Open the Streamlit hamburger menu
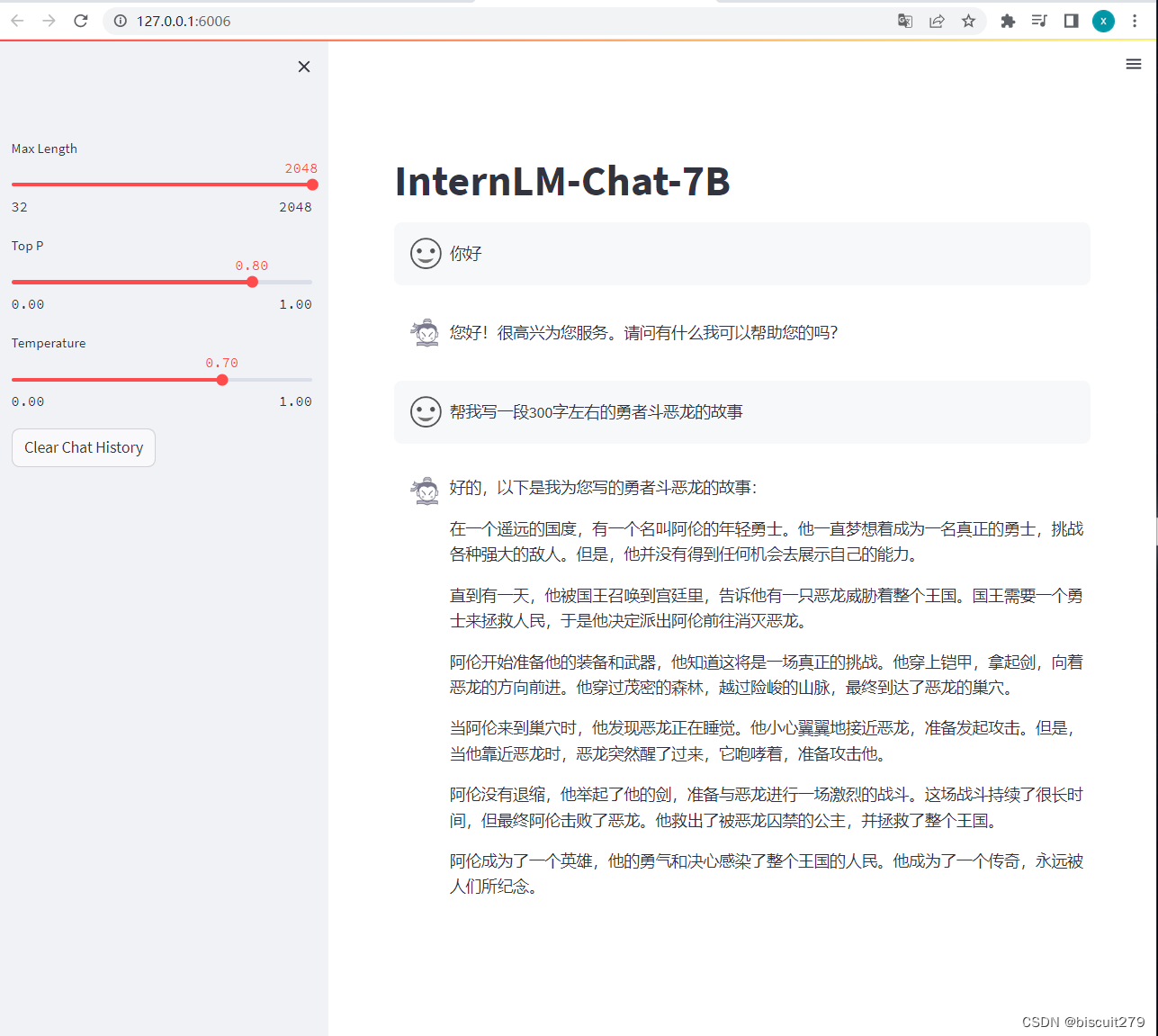 tap(1134, 64)
